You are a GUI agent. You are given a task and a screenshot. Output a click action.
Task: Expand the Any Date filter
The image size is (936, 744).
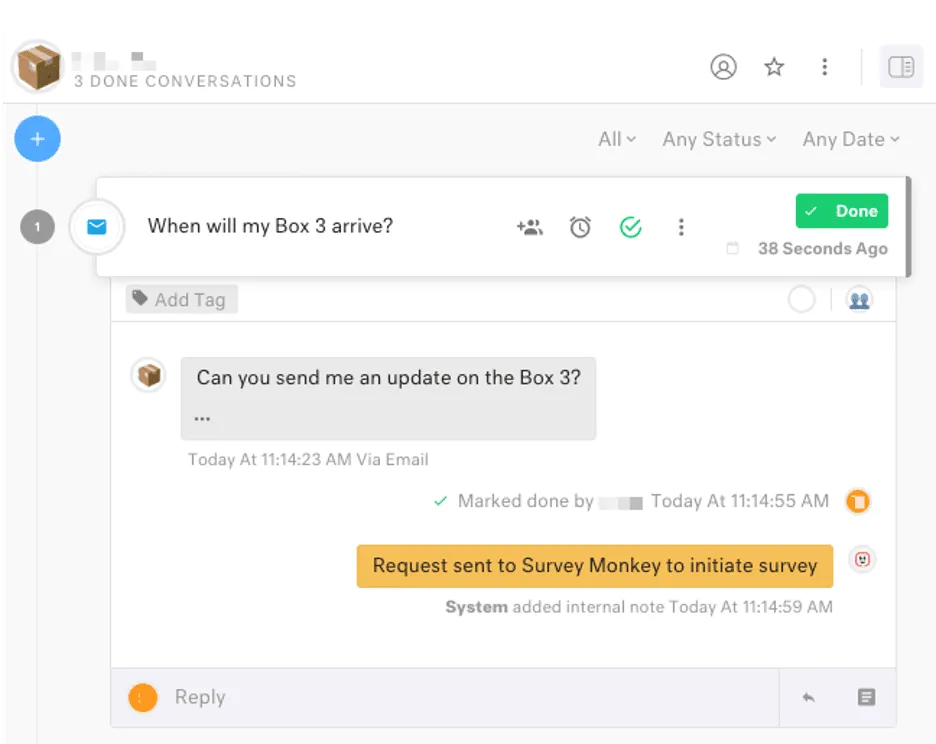[850, 140]
